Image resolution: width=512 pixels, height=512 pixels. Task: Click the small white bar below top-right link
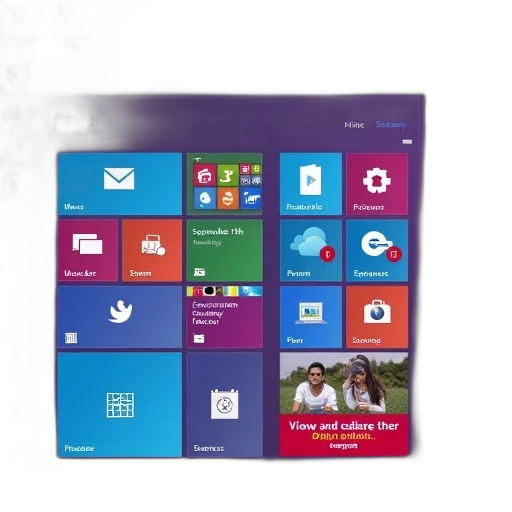coord(407,142)
